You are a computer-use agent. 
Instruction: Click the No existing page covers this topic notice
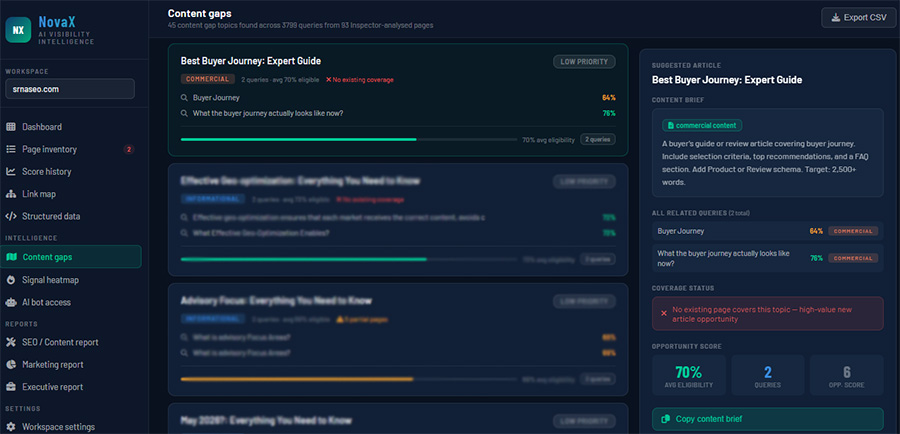click(768, 313)
